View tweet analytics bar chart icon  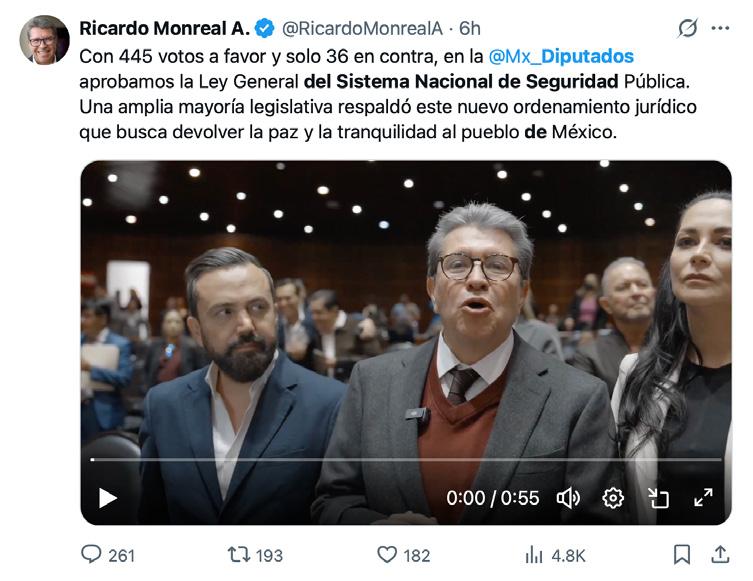point(534,555)
